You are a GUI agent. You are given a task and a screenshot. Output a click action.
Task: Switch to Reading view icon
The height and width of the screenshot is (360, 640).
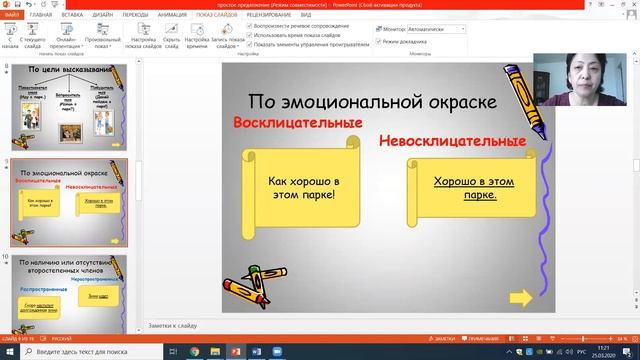[539, 339]
